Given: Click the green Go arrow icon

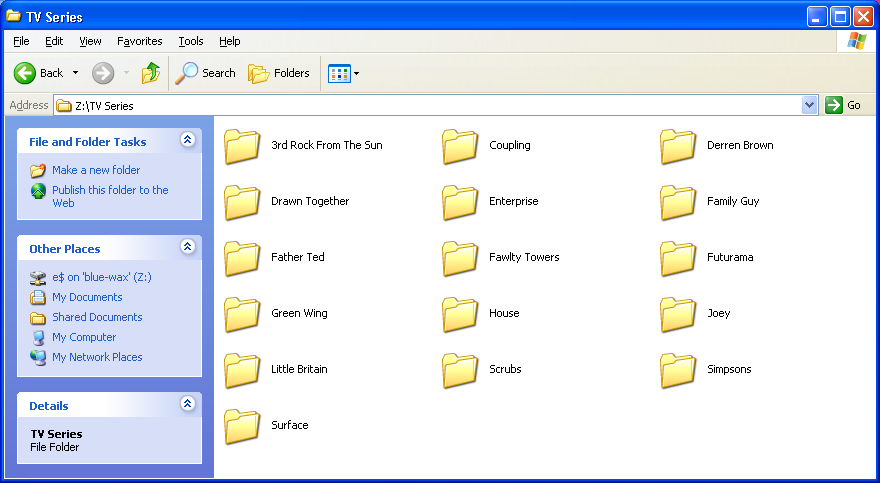Looking at the screenshot, I should coord(834,105).
